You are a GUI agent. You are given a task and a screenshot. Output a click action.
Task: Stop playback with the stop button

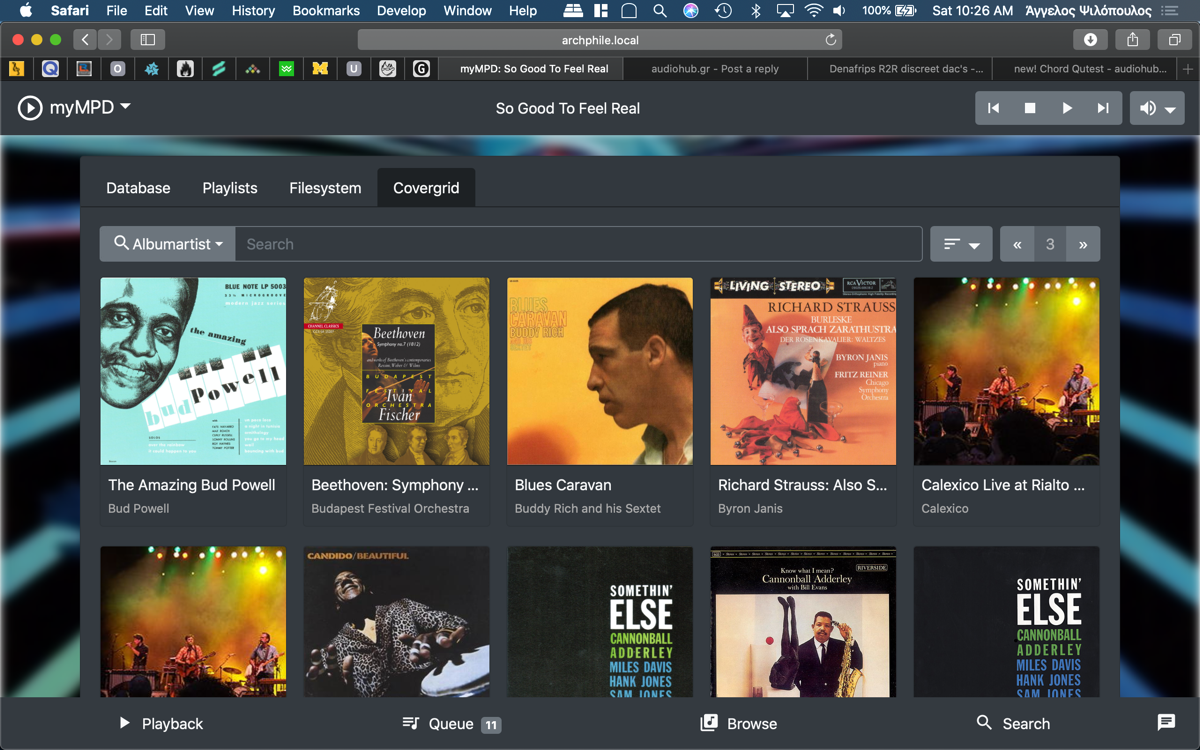coord(1030,108)
